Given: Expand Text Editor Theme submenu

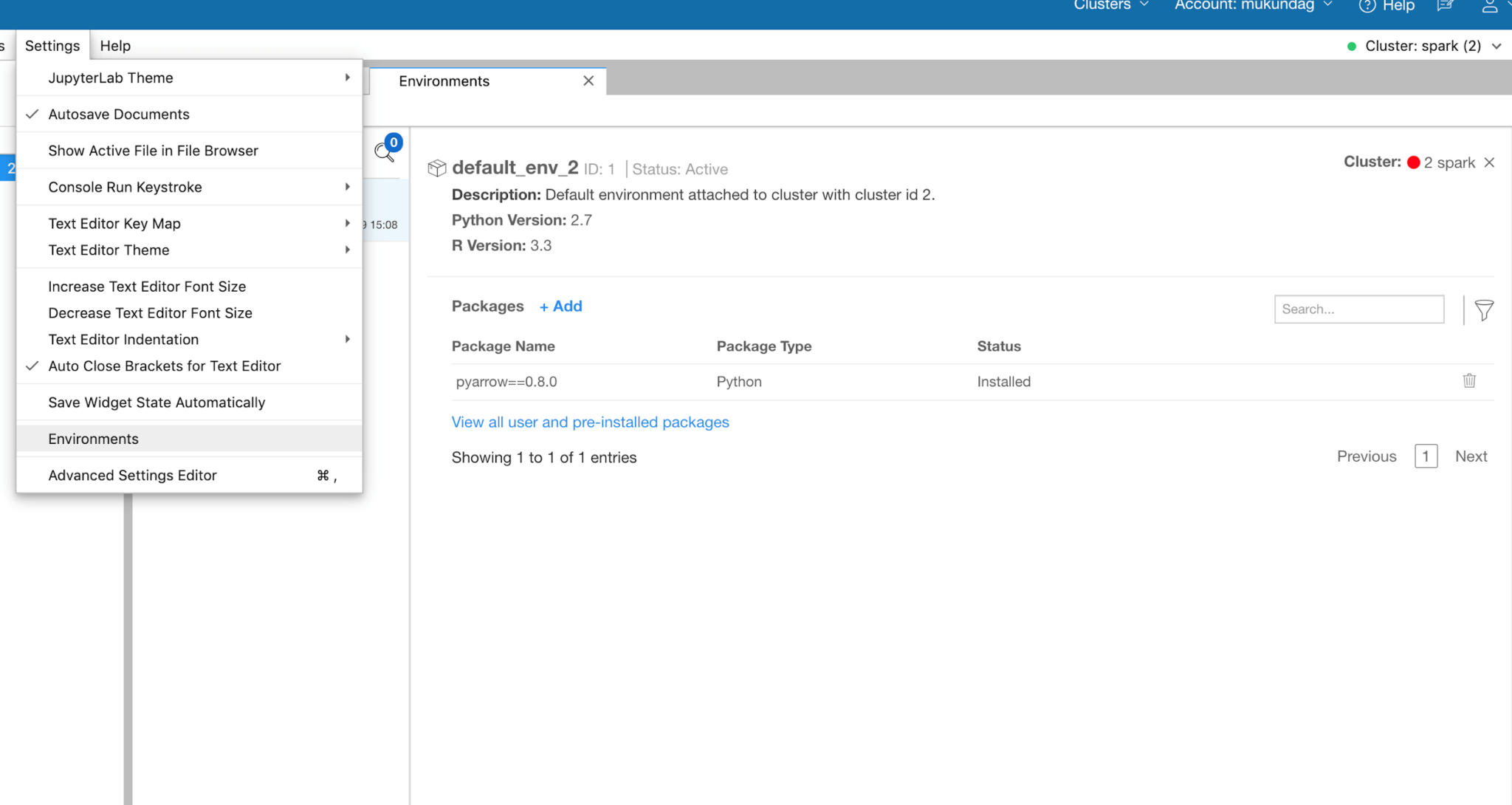Looking at the screenshot, I should pyautogui.click(x=190, y=250).
